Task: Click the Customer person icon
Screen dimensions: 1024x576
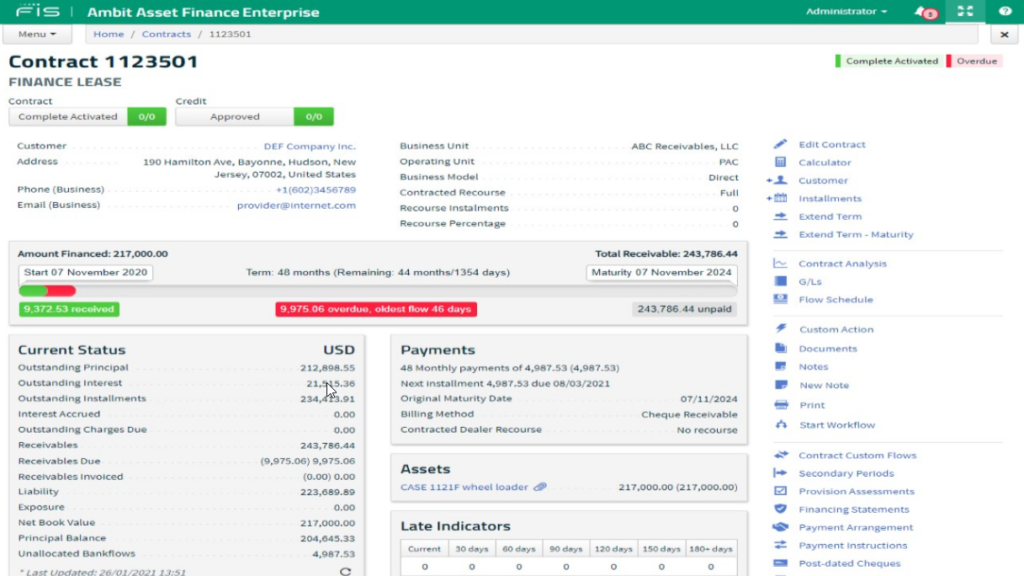Action: [x=781, y=180]
